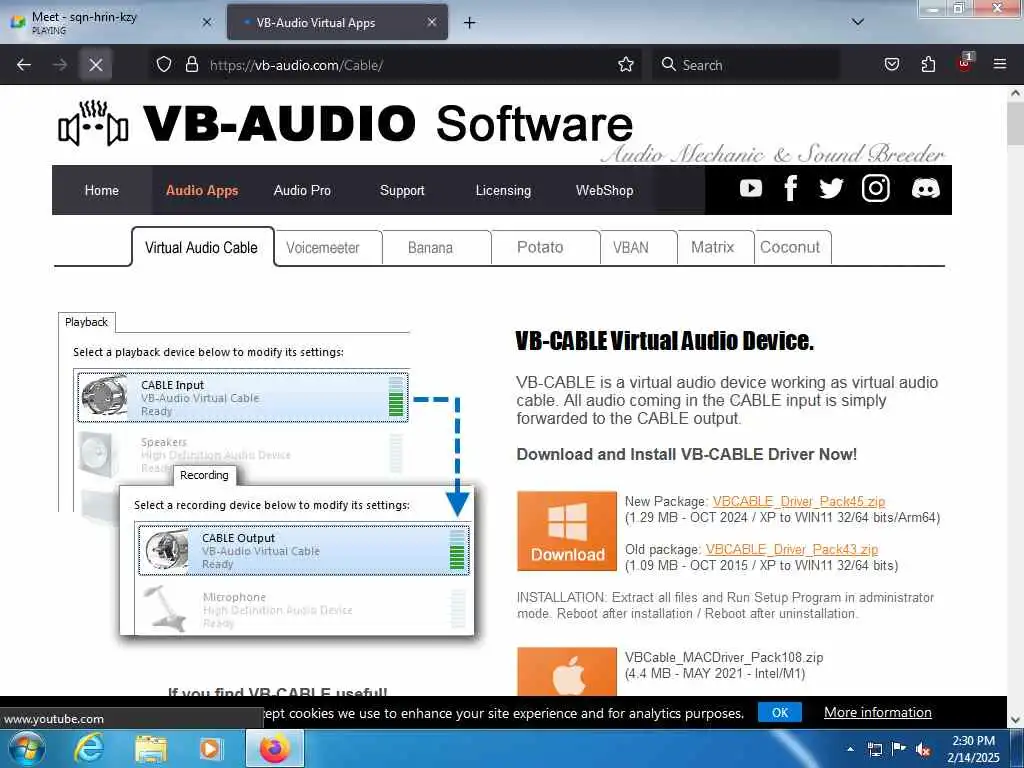Select the Coconut tab
The width and height of the screenshot is (1024, 768).
tap(792, 248)
